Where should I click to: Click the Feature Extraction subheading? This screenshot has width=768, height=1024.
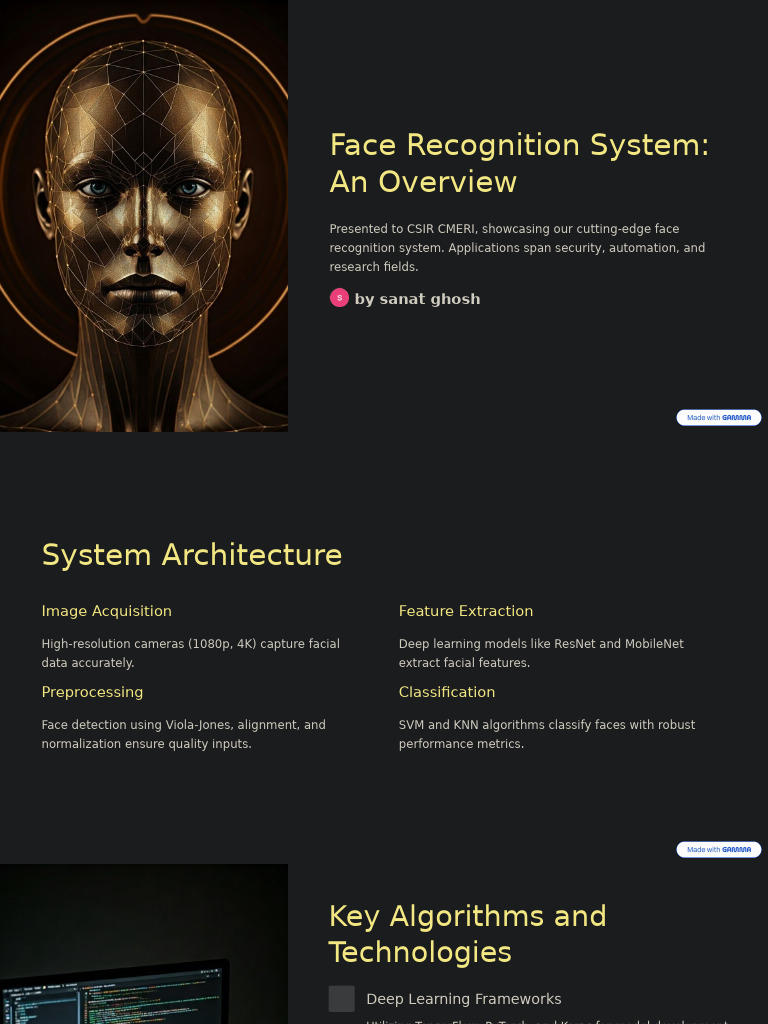466,611
